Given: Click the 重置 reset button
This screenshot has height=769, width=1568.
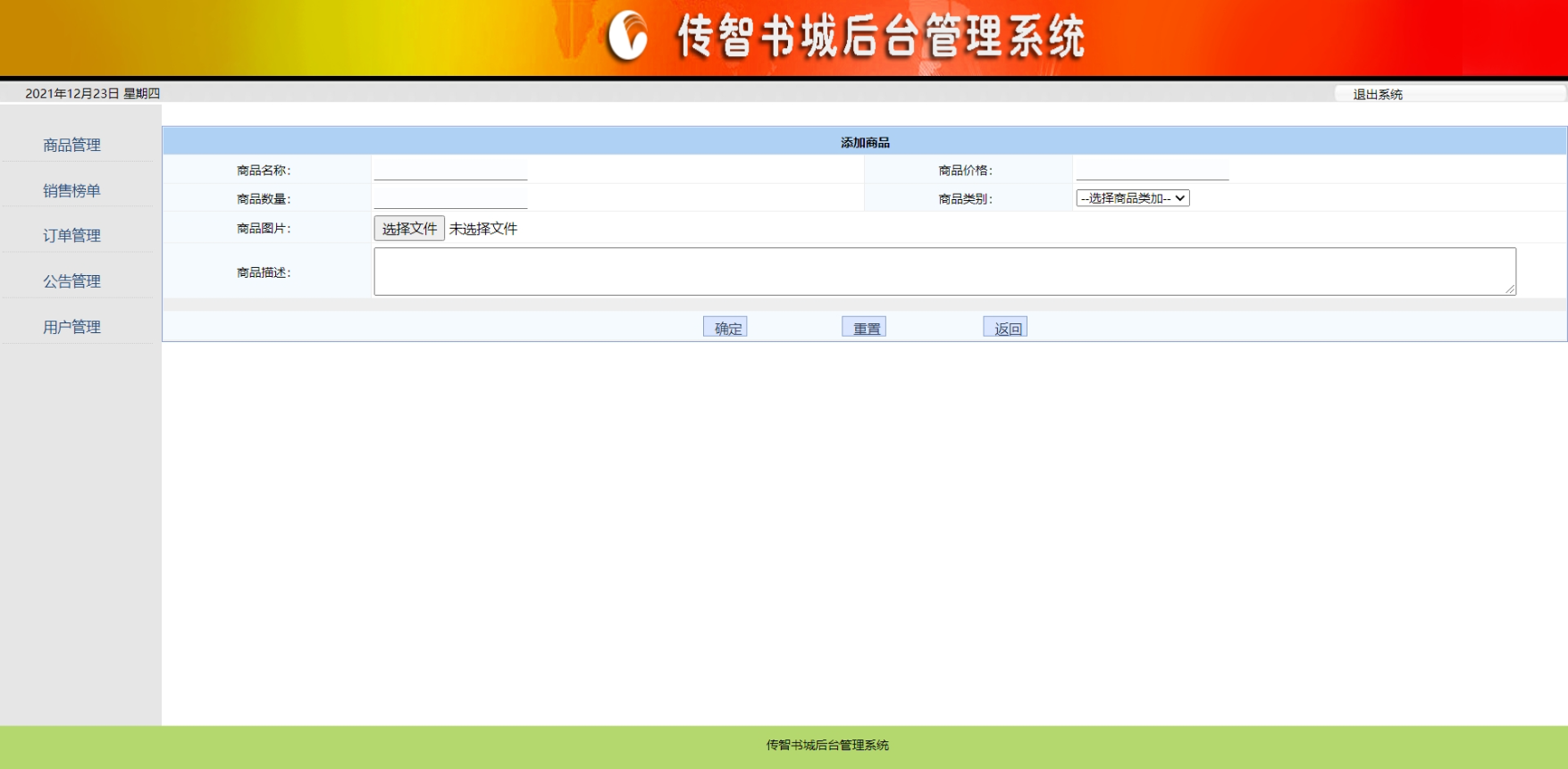Looking at the screenshot, I should [864, 327].
